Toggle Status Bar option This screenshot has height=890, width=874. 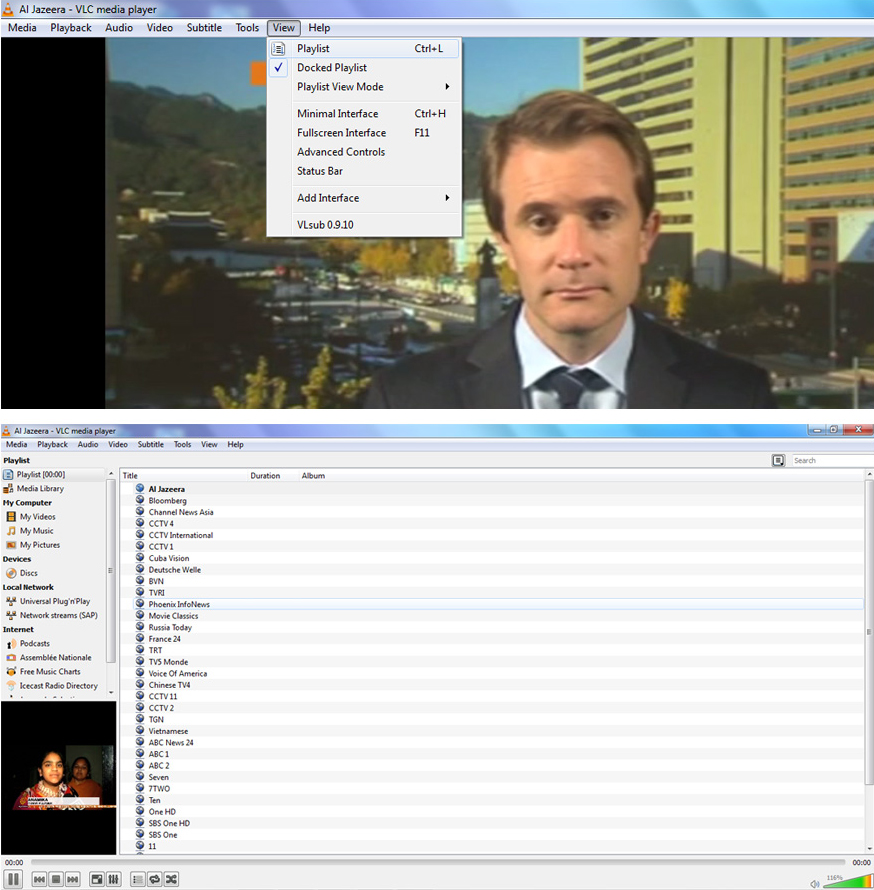364,171
